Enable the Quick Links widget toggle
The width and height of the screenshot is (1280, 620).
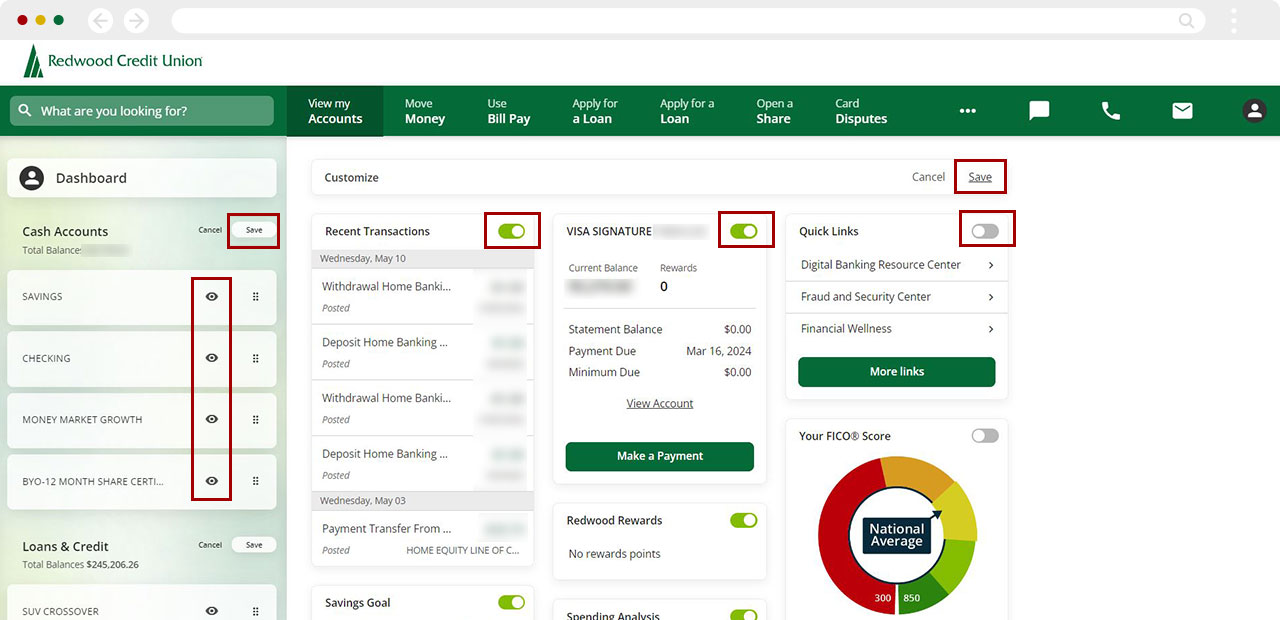[985, 231]
